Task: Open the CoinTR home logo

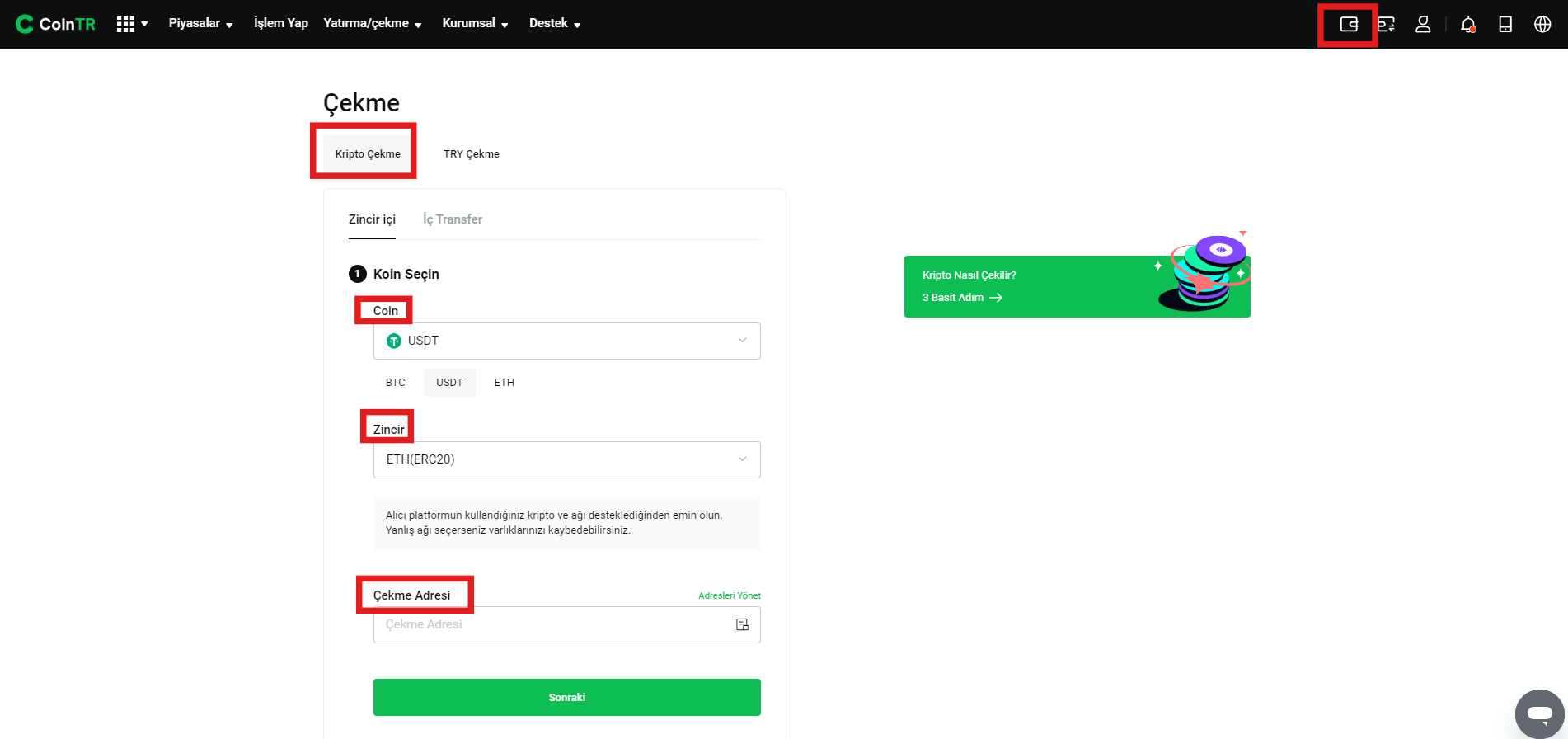Action: tap(55, 24)
